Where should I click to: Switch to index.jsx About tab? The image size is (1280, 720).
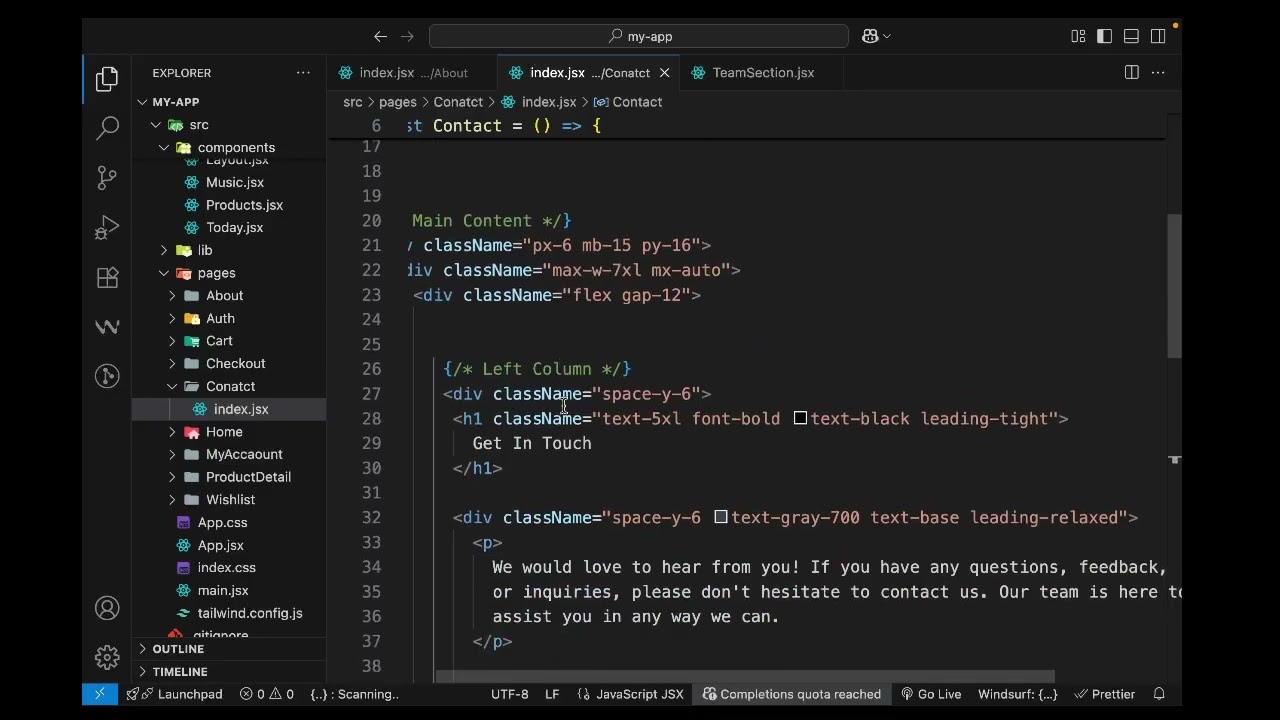click(x=413, y=72)
